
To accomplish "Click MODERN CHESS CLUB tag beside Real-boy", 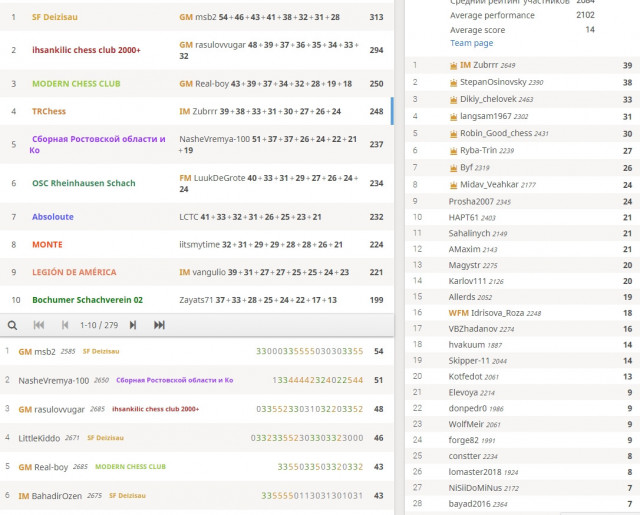I will point(130,466).
